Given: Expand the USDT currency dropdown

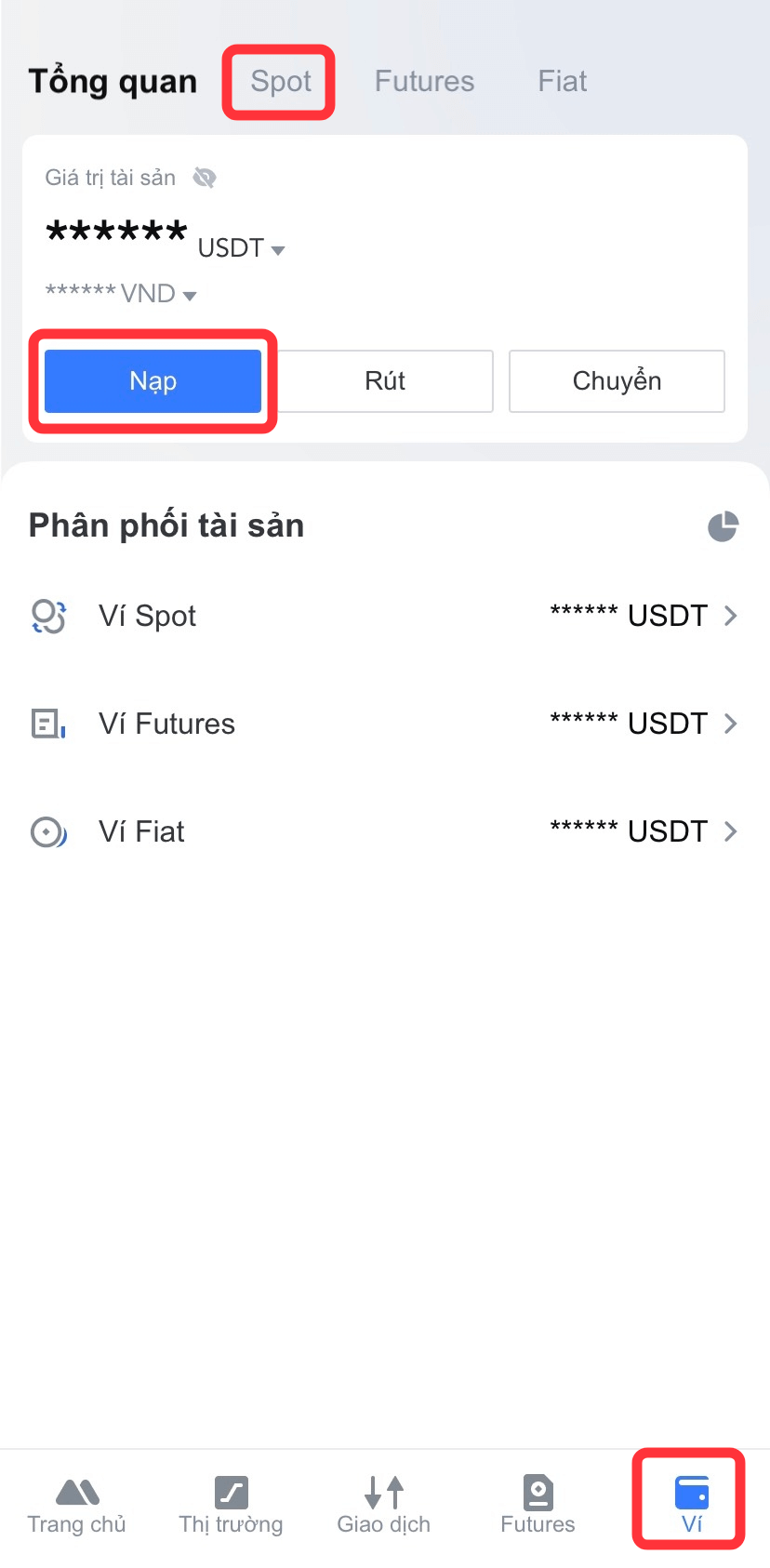Looking at the screenshot, I should pyautogui.click(x=277, y=250).
